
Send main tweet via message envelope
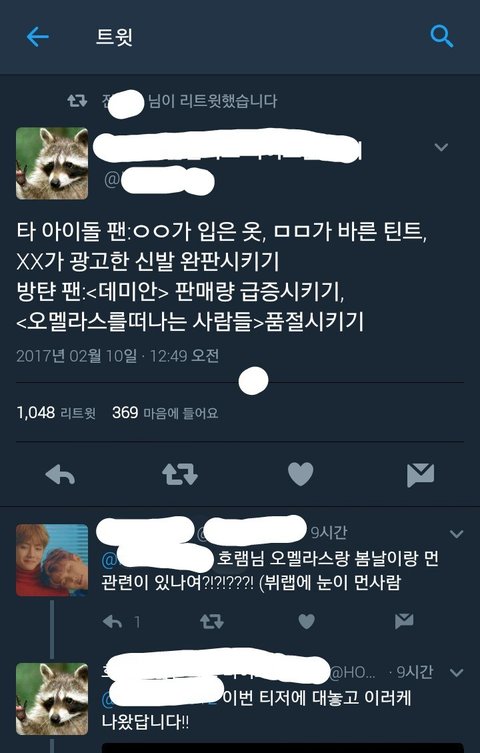pyautogui.click(x=420, y=475)
